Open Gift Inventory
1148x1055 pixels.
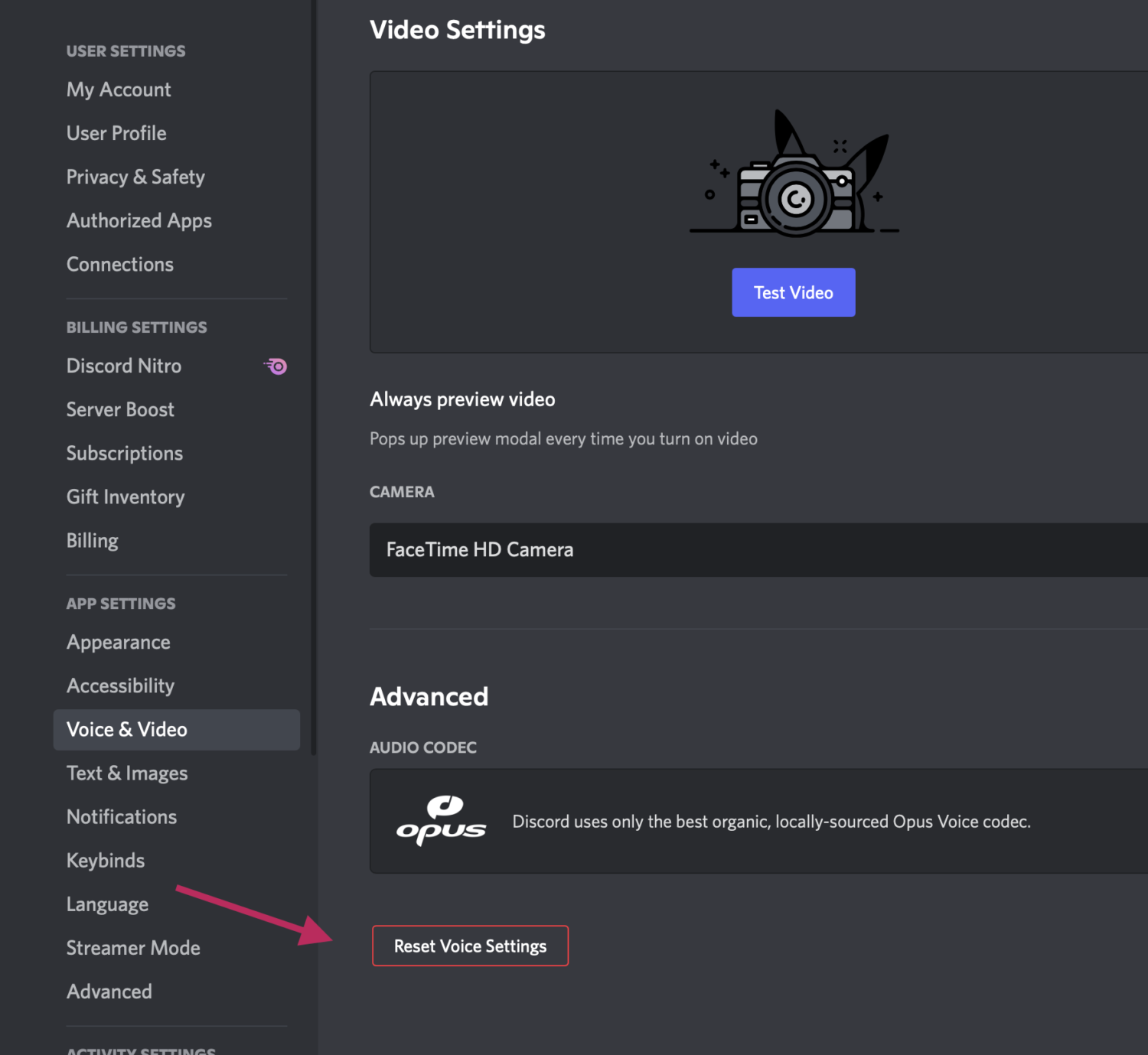click(126, 497)
